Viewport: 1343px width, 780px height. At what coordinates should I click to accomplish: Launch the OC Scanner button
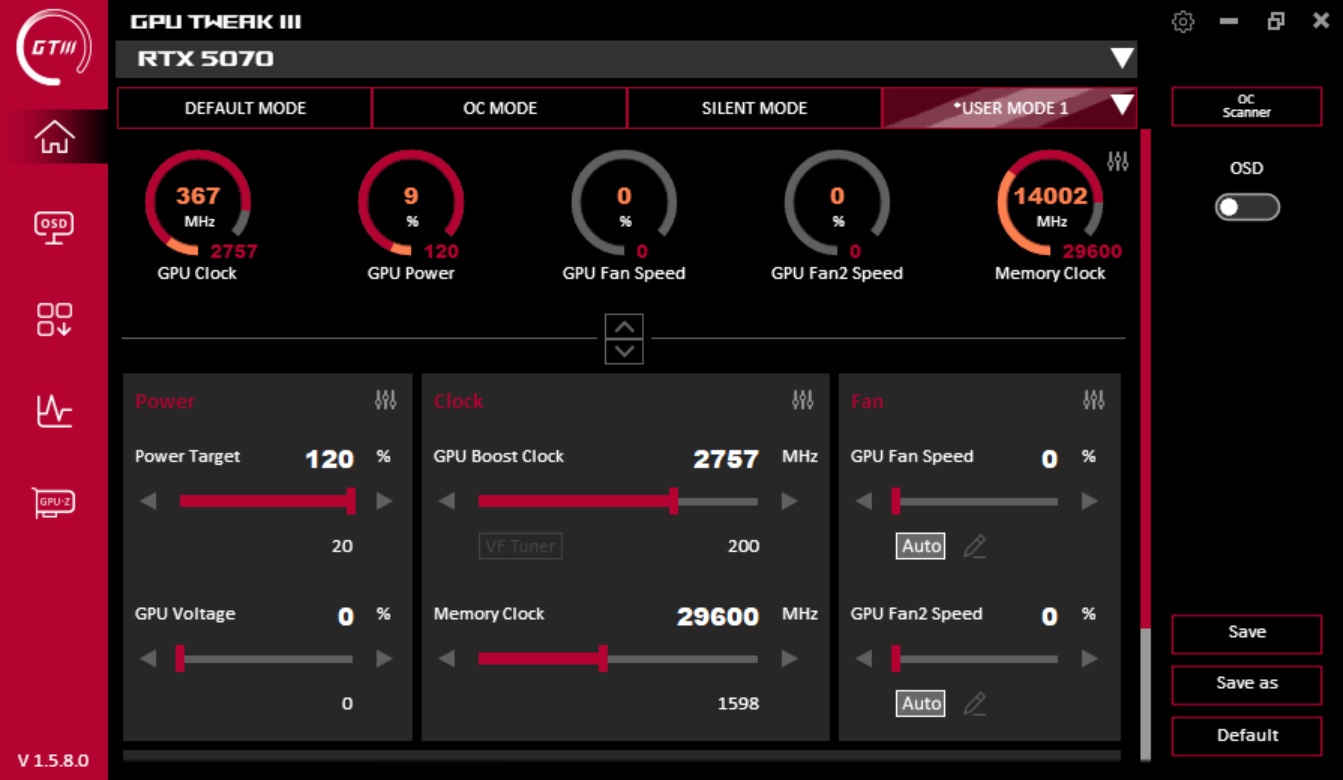click(x=1246, y=106)
